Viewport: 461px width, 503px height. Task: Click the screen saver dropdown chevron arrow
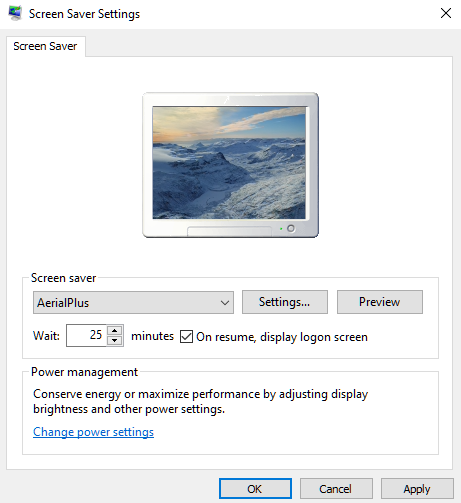225,303
